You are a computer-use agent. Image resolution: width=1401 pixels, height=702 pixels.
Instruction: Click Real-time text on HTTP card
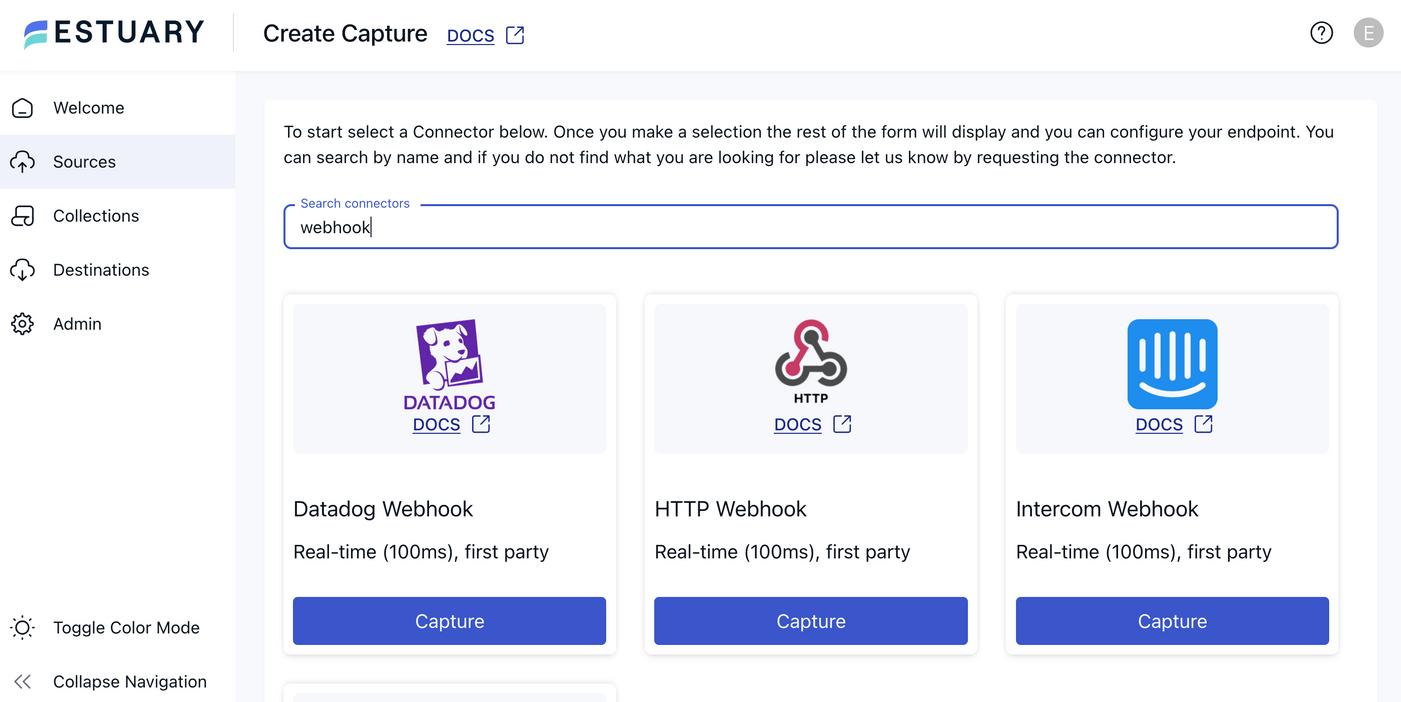(x=782, y=552)
